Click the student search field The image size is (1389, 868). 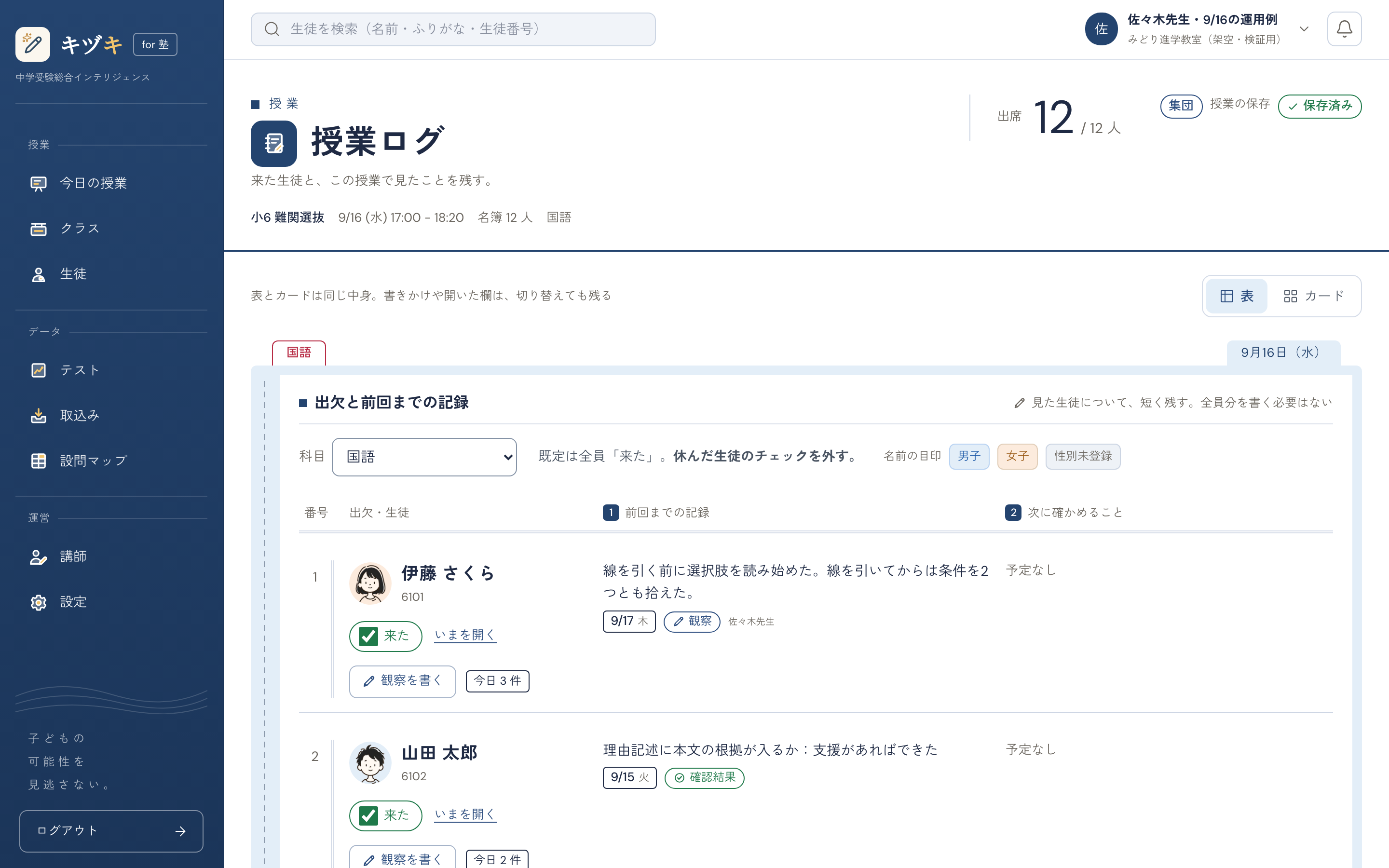coord(453,29)
